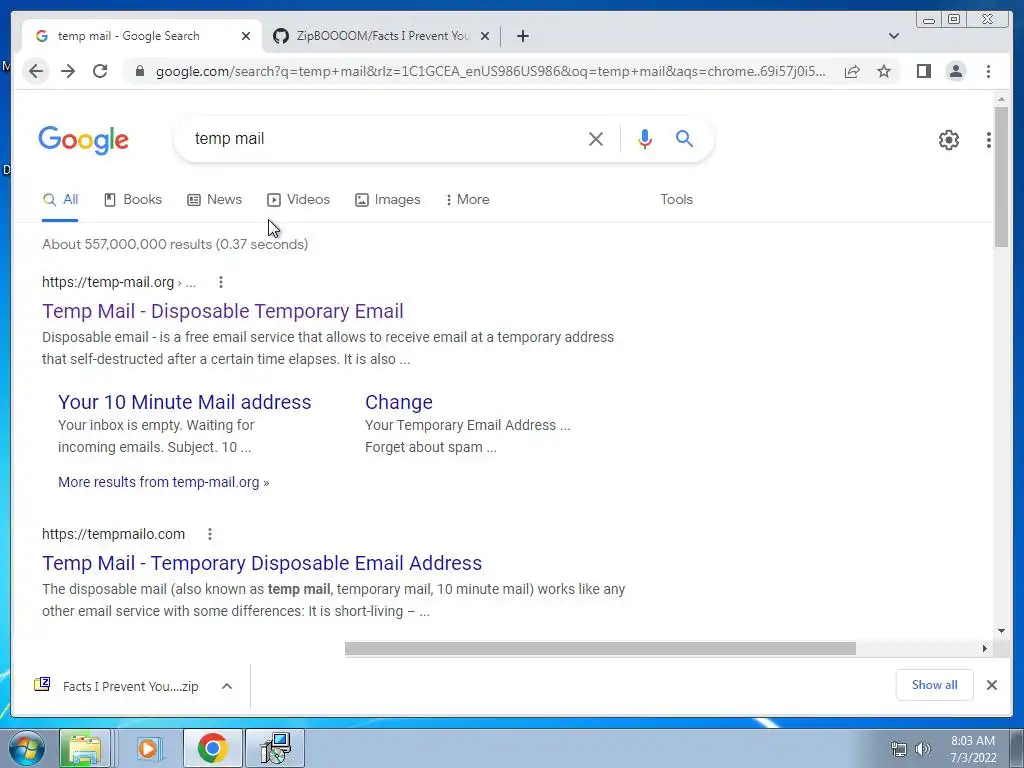Screen dimensions: 1024x768
Task: Share this page from the address bar
Action: (x=852, y=71)
